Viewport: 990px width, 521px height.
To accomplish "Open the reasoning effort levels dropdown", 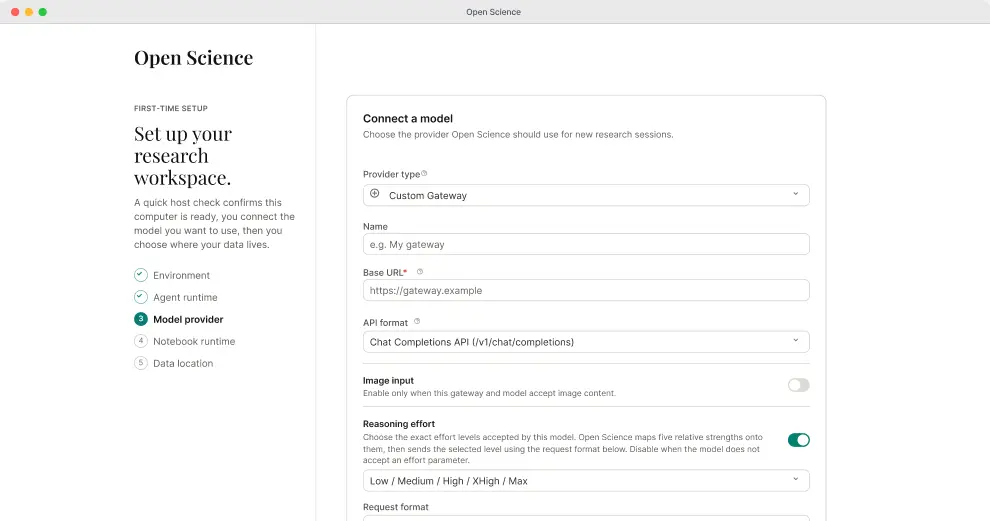I will (x=586, y=481).
